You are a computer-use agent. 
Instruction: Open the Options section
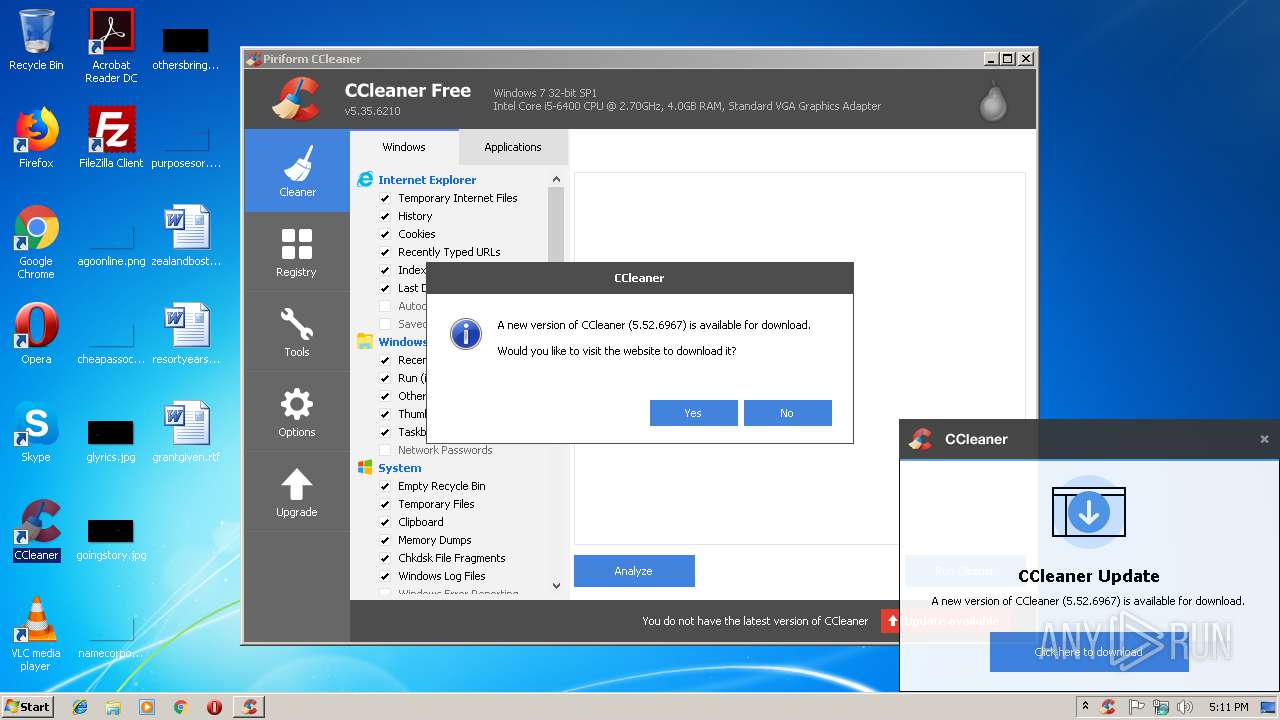(297, 411)
